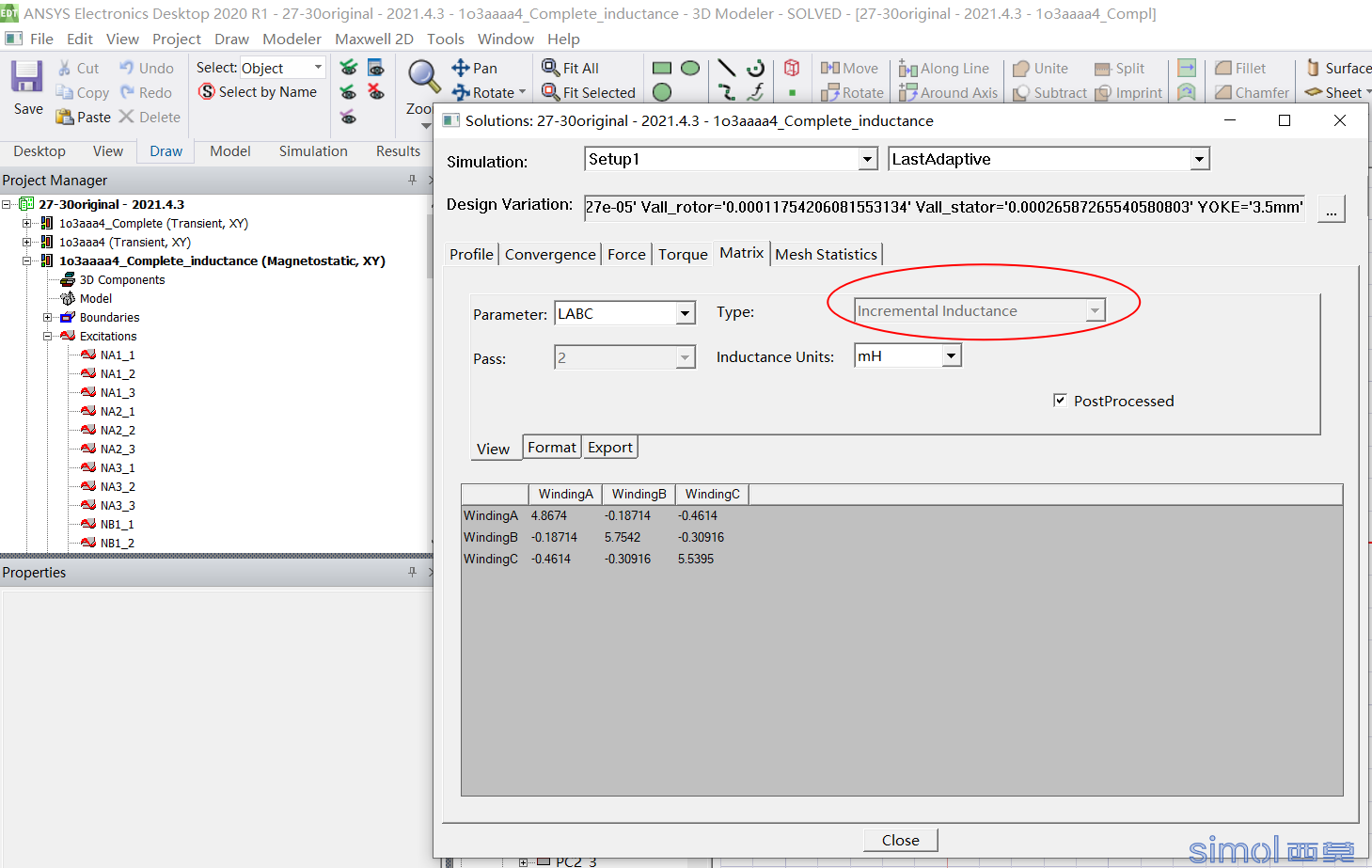
Task: Expand the Boundaries tree node
Action: point(47,317)
